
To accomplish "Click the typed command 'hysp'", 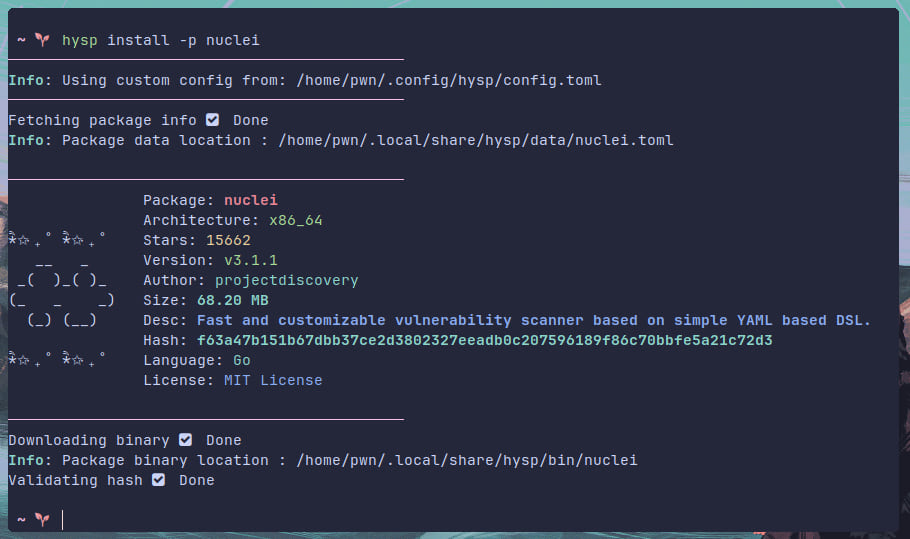I will coord(80,40).
